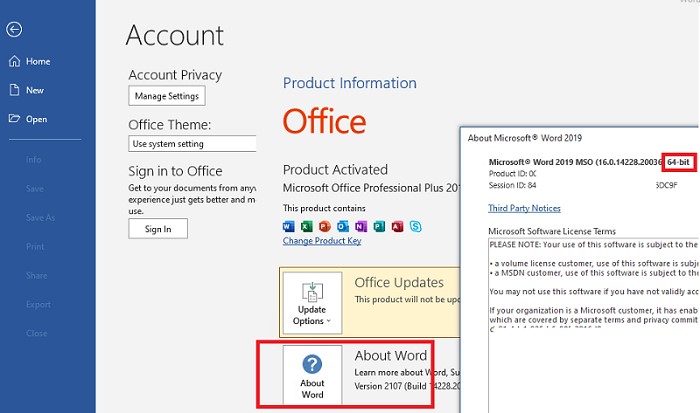The height and width of the screenshot is (413, 700).
Task: Select New in the Backstage sidebar
Action: pos(34,90)
